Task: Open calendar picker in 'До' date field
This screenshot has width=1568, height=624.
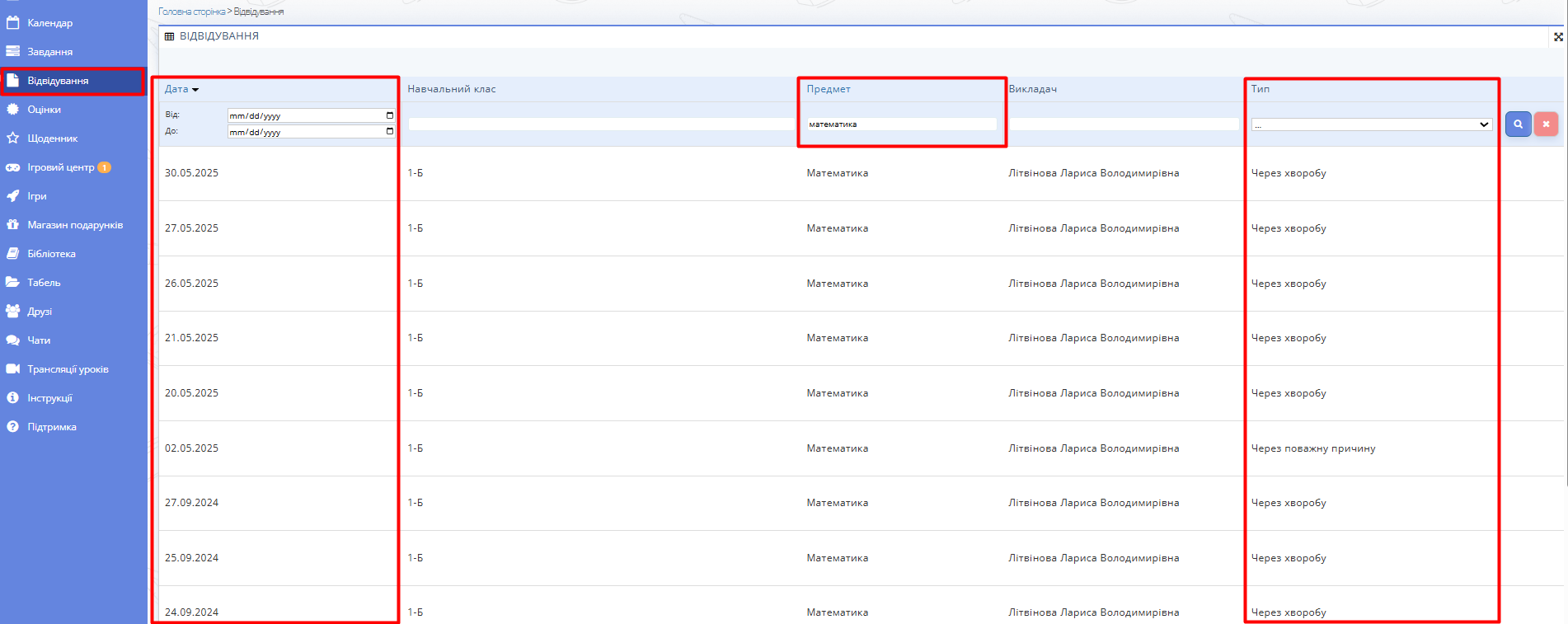Action: 390,132
